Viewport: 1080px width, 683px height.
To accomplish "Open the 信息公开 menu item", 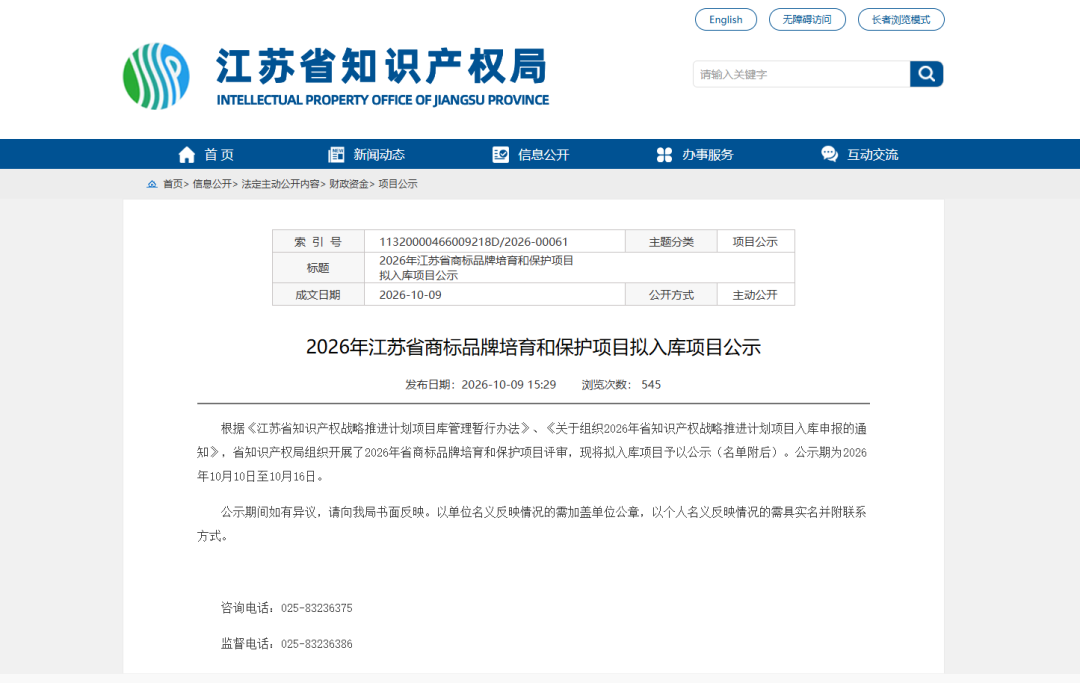I will (543, 155).
